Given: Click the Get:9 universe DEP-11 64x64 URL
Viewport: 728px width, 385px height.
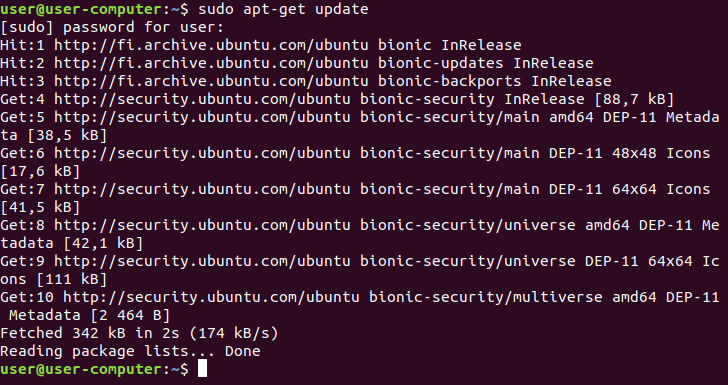Looking at the screenshot, I should [202, 261].
